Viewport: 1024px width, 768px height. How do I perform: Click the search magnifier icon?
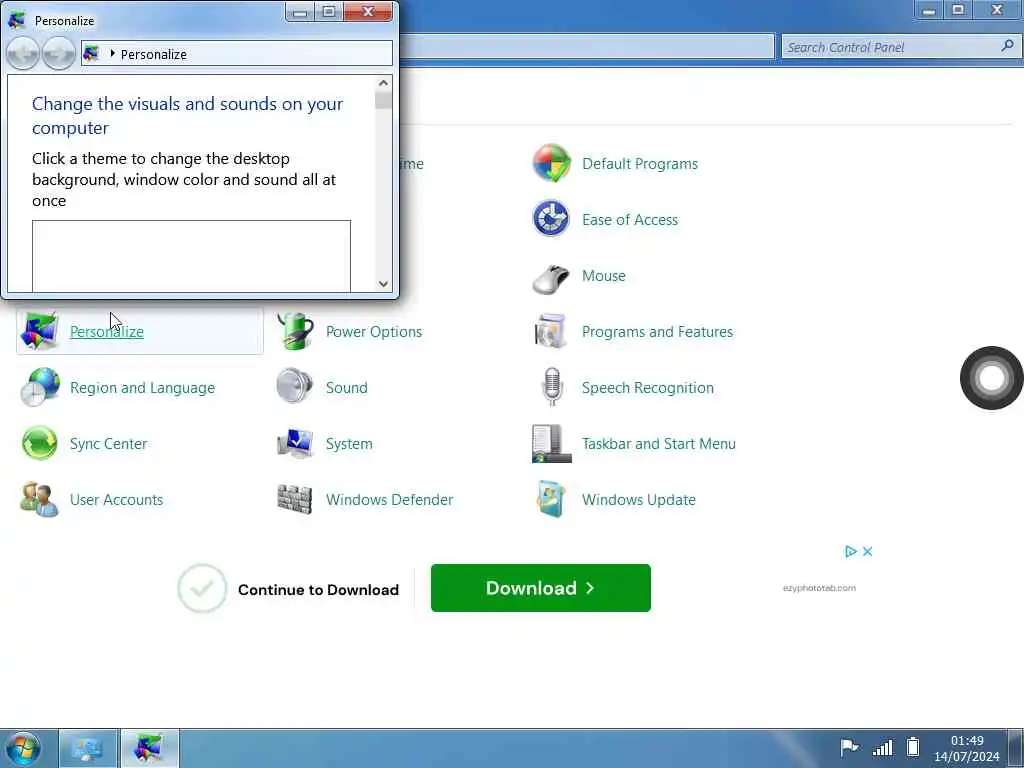(x=1008, y=46)
